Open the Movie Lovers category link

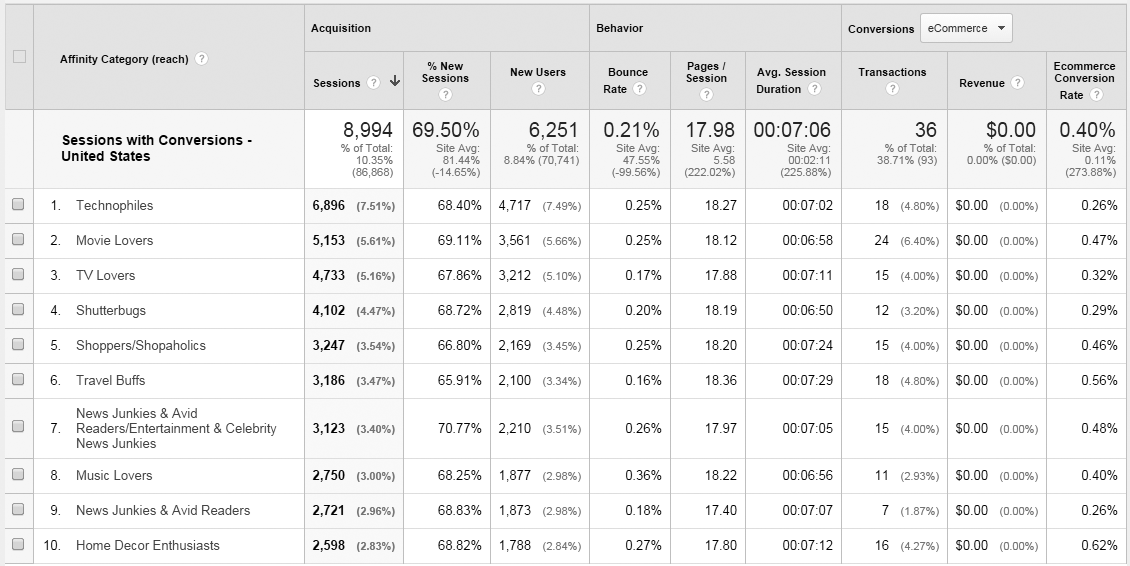(x=114, y=240)
